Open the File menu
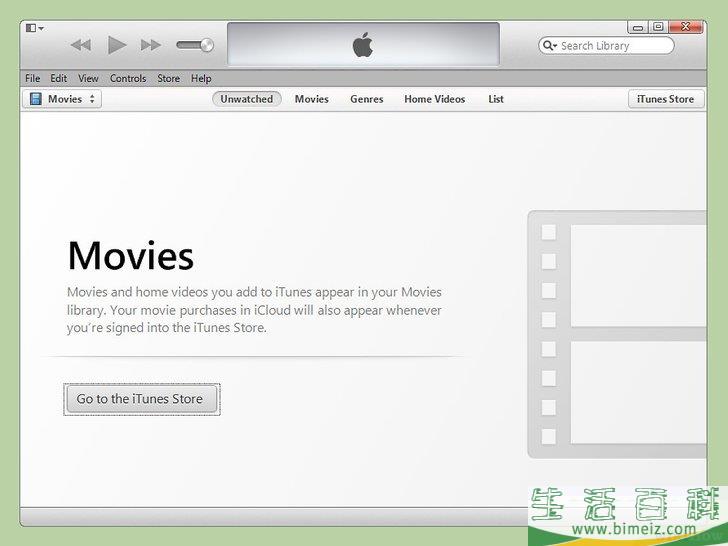 coord(32,78)
